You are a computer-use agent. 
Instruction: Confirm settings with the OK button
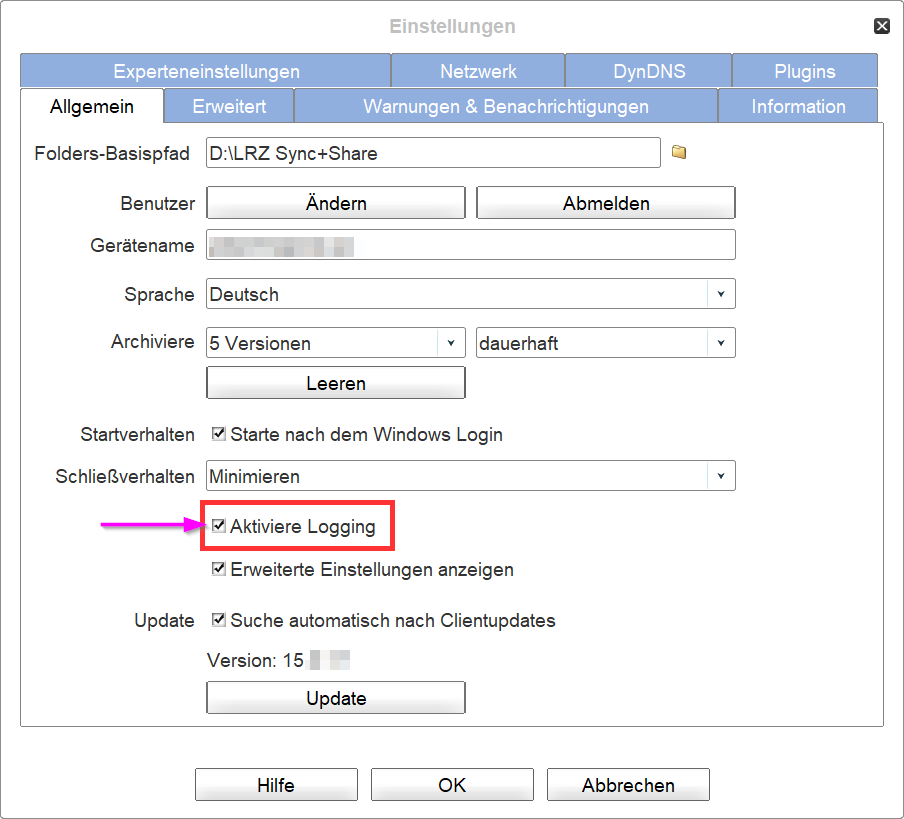pos(452,785)
